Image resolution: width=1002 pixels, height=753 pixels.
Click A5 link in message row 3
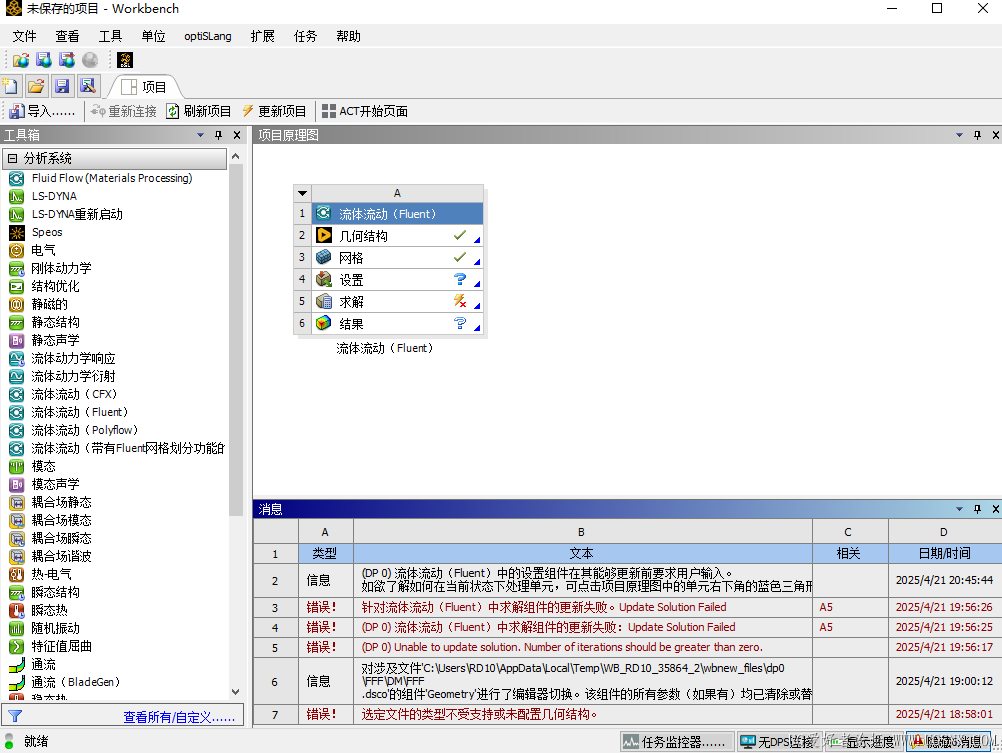(x=826, y=607)
